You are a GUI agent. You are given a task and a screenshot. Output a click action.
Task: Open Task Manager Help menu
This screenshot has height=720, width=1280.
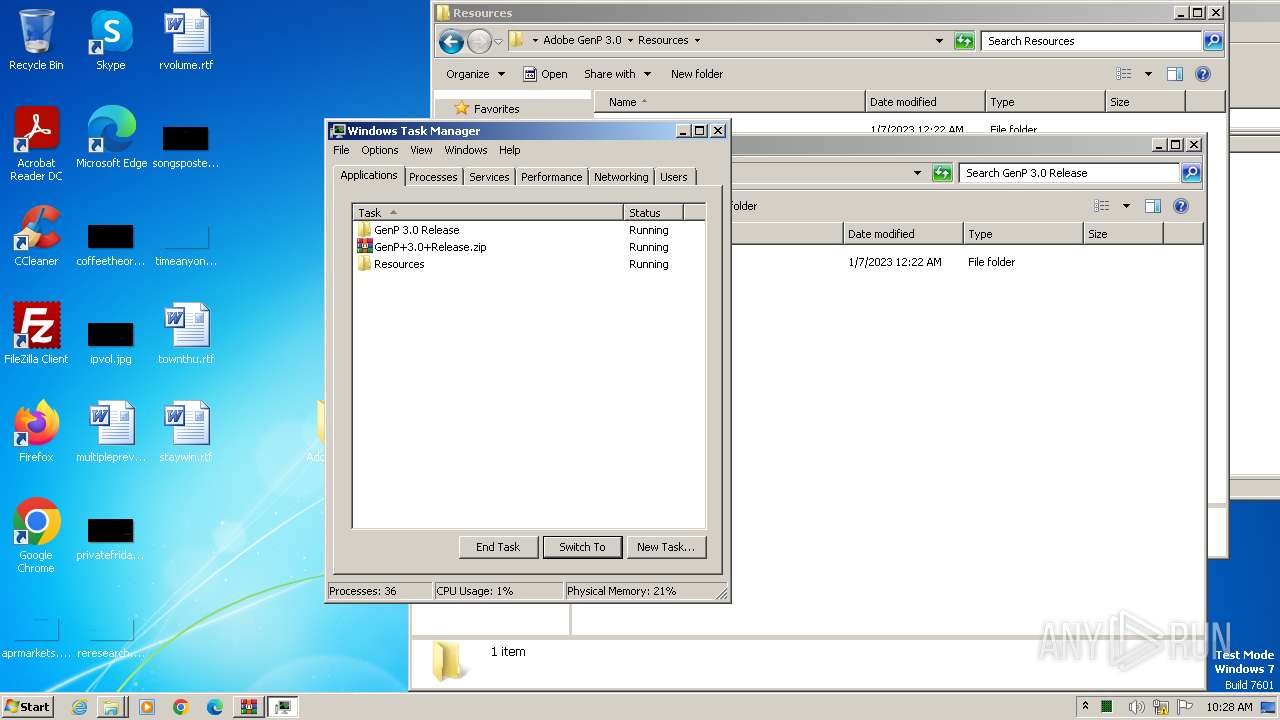tap(509, 150)
